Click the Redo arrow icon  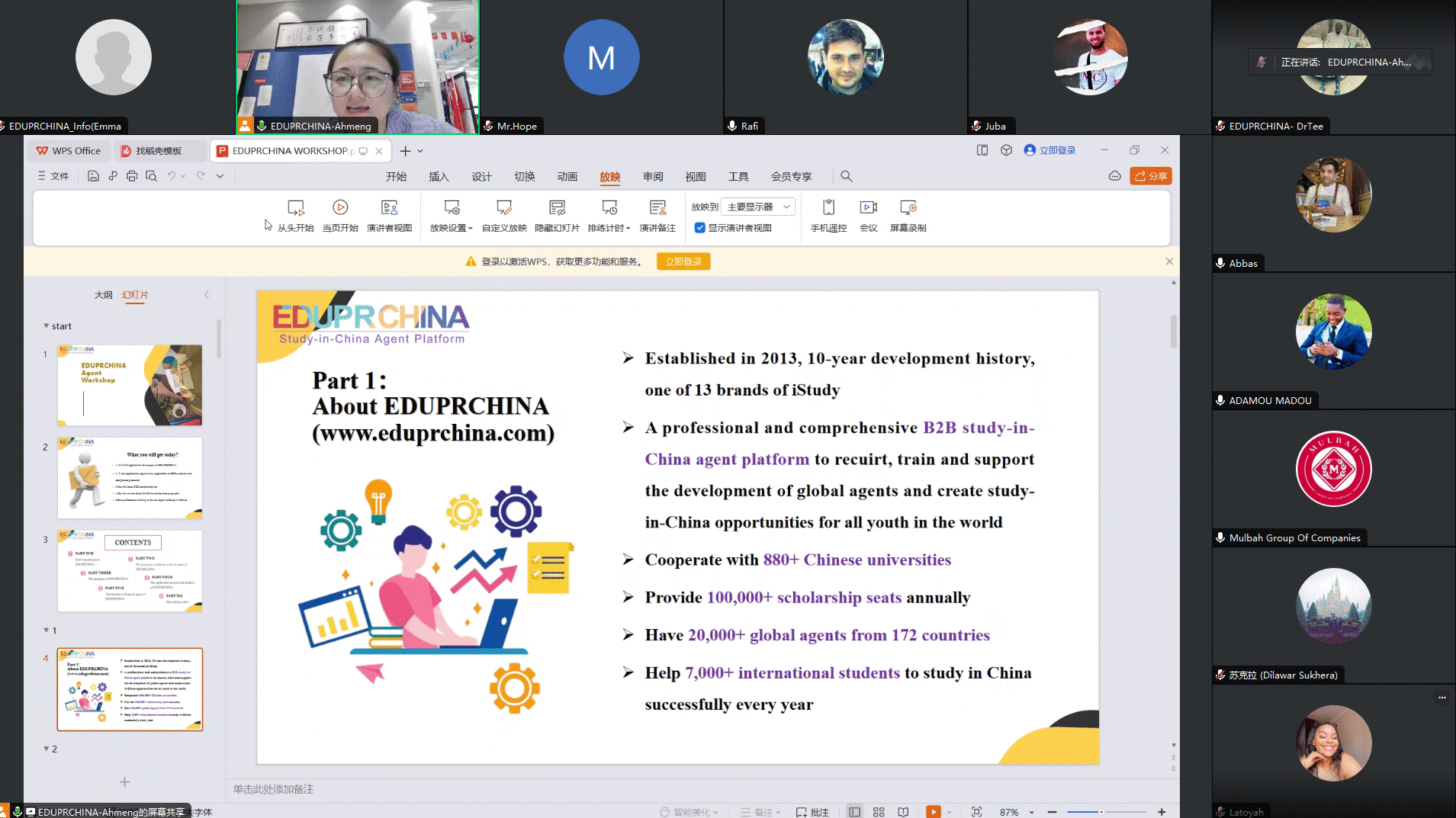[x=201, y=176]
